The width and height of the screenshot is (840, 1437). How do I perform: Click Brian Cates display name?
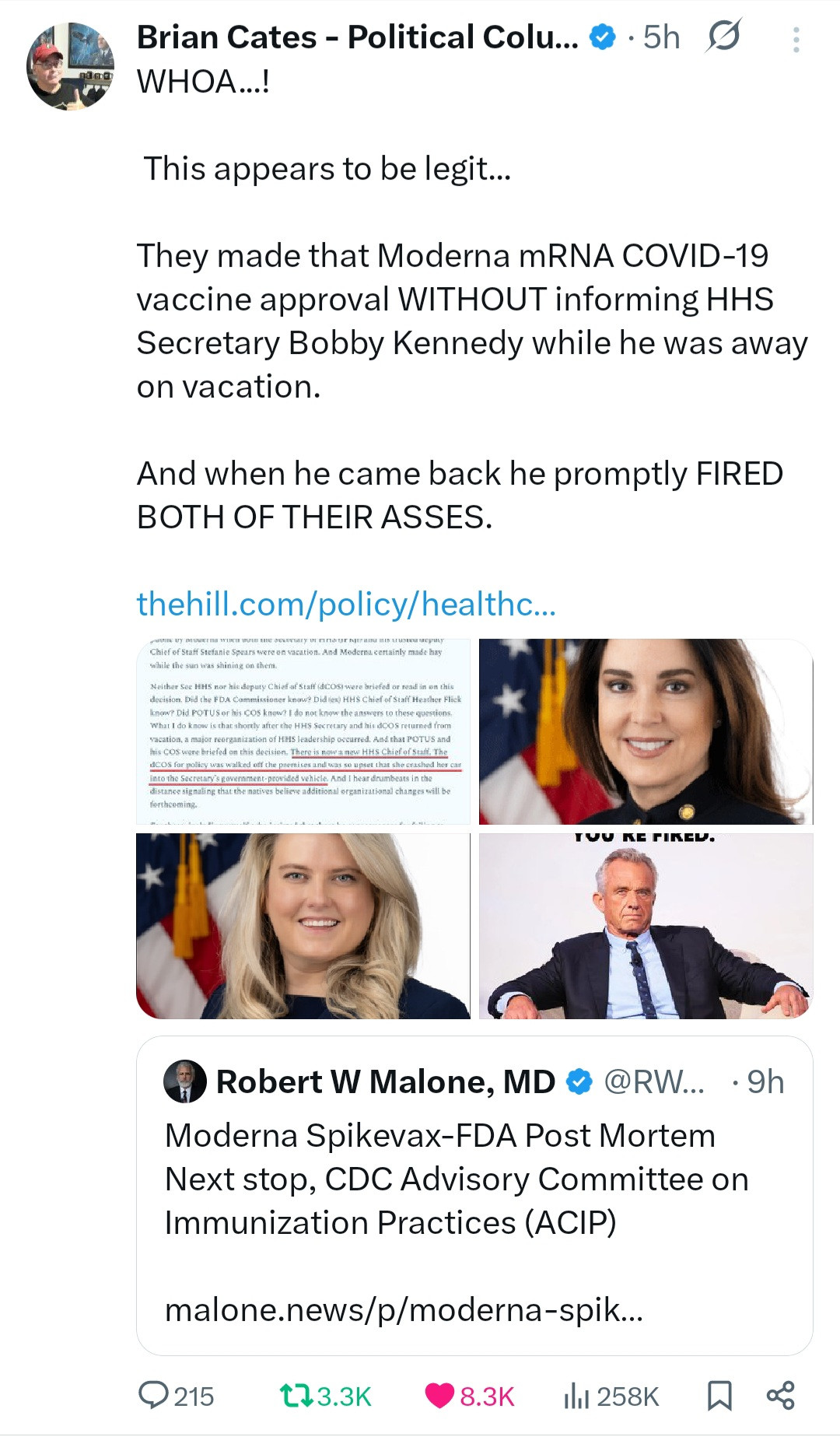click(357, 37)
